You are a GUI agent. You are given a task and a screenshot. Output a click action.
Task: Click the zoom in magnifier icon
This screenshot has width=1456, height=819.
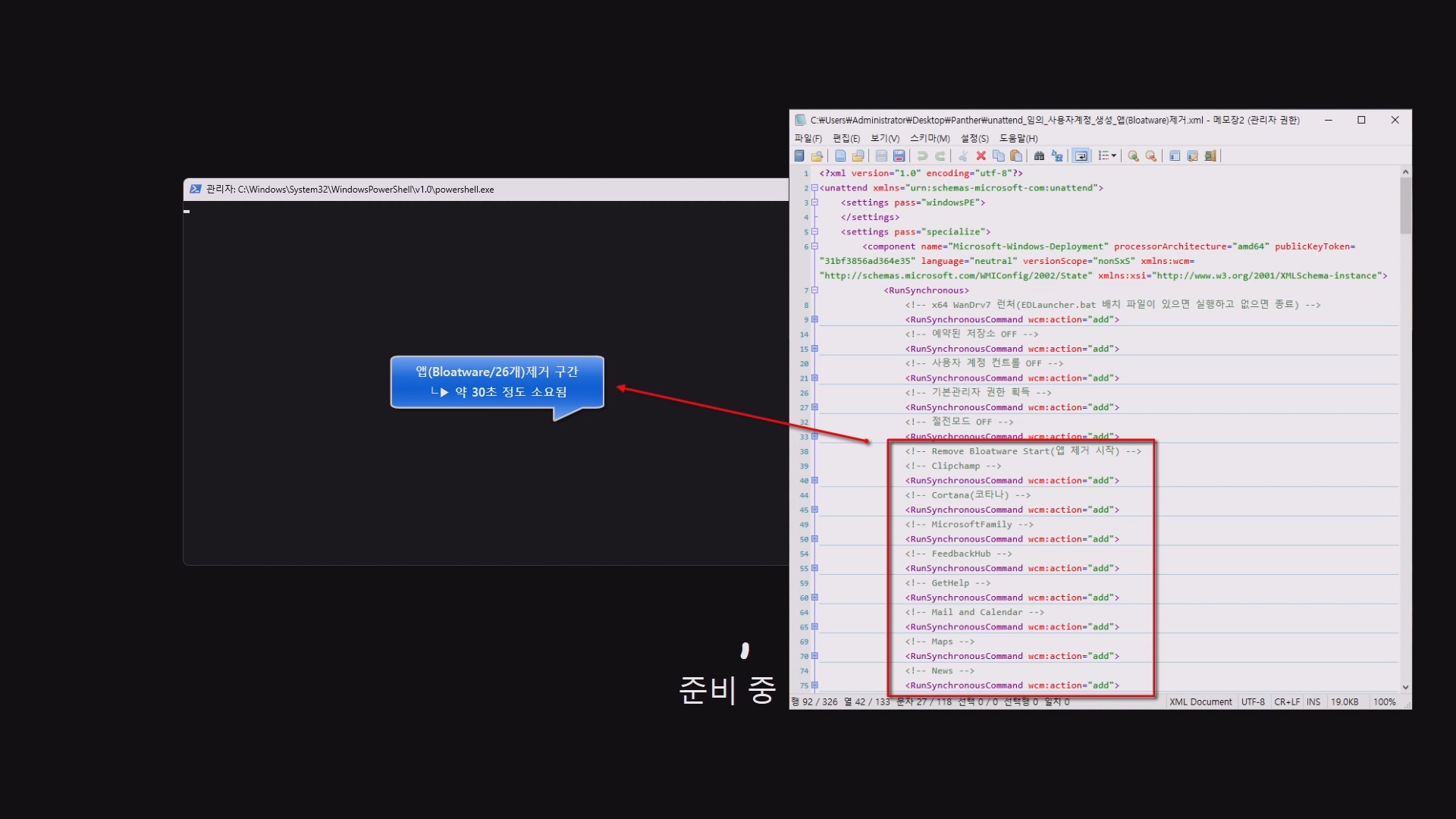coord(1133,155)
